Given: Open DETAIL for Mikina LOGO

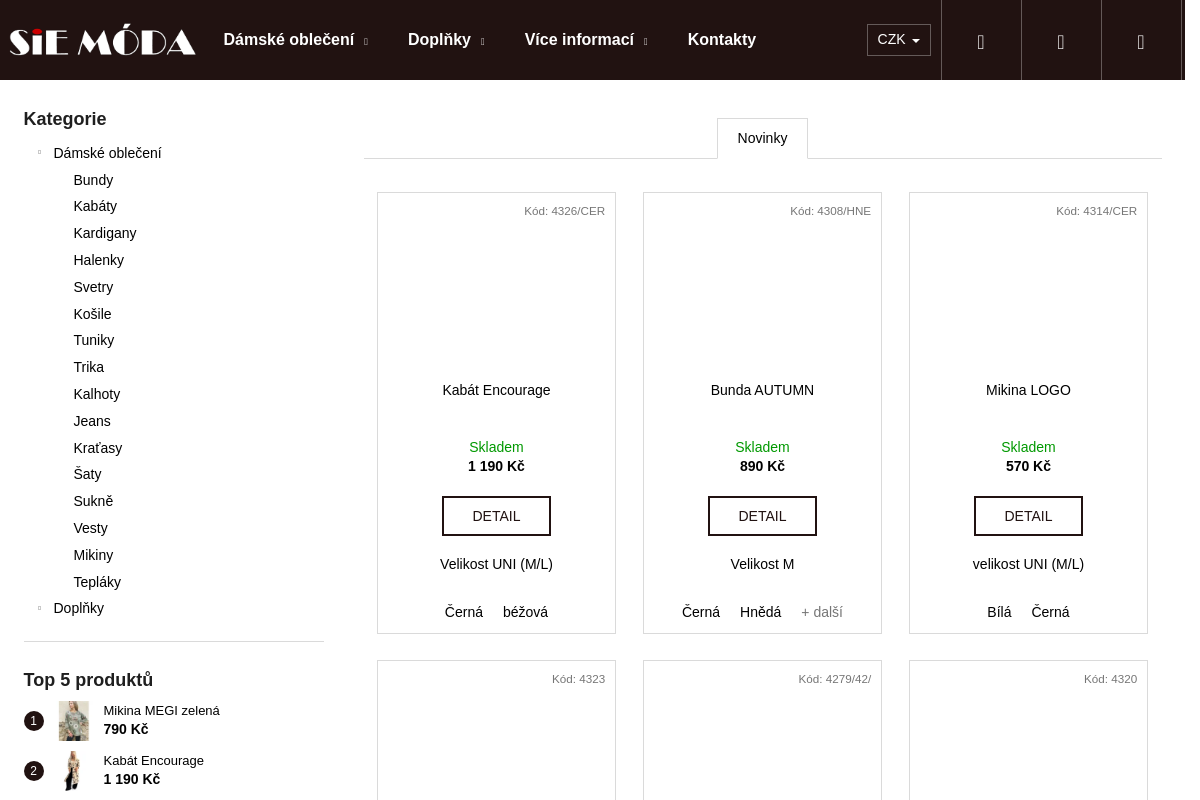Looking at the screenshot, I should (1028, 516).
